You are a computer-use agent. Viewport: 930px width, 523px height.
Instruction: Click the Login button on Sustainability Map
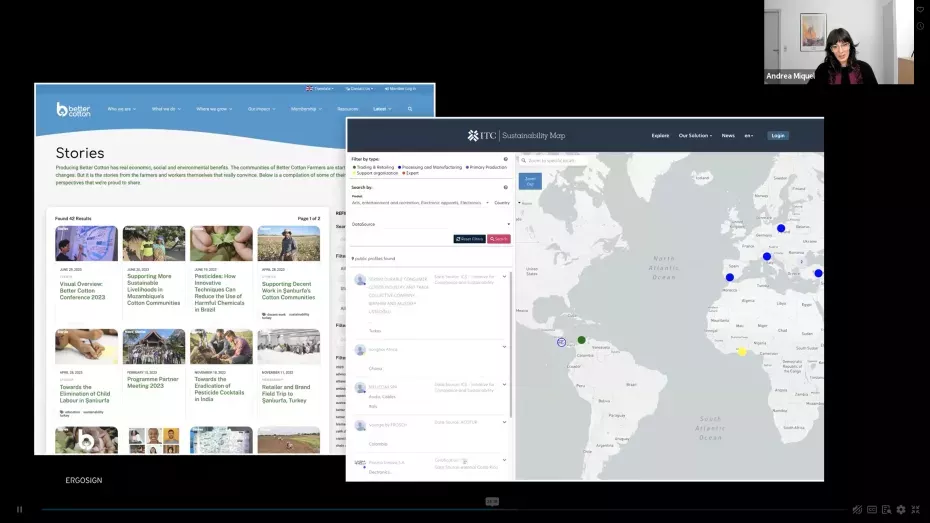point(778,135)
